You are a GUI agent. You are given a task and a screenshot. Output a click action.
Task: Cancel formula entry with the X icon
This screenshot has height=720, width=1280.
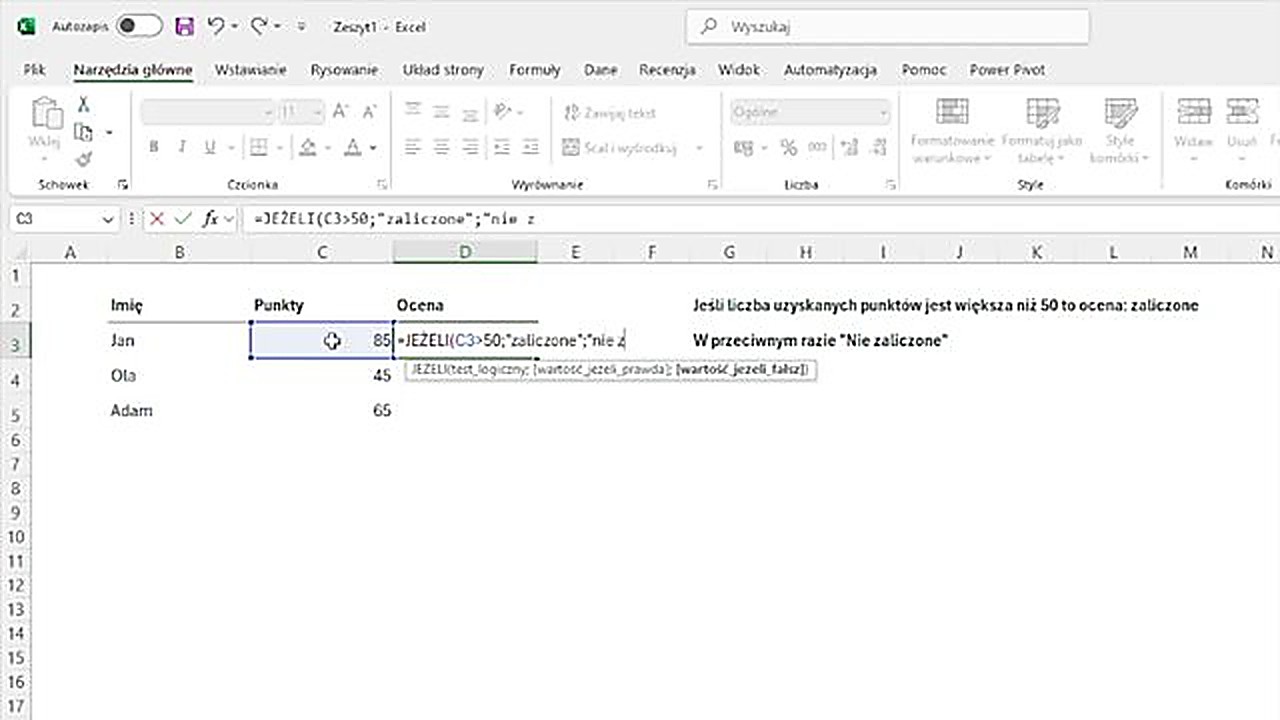pos(157,219)
